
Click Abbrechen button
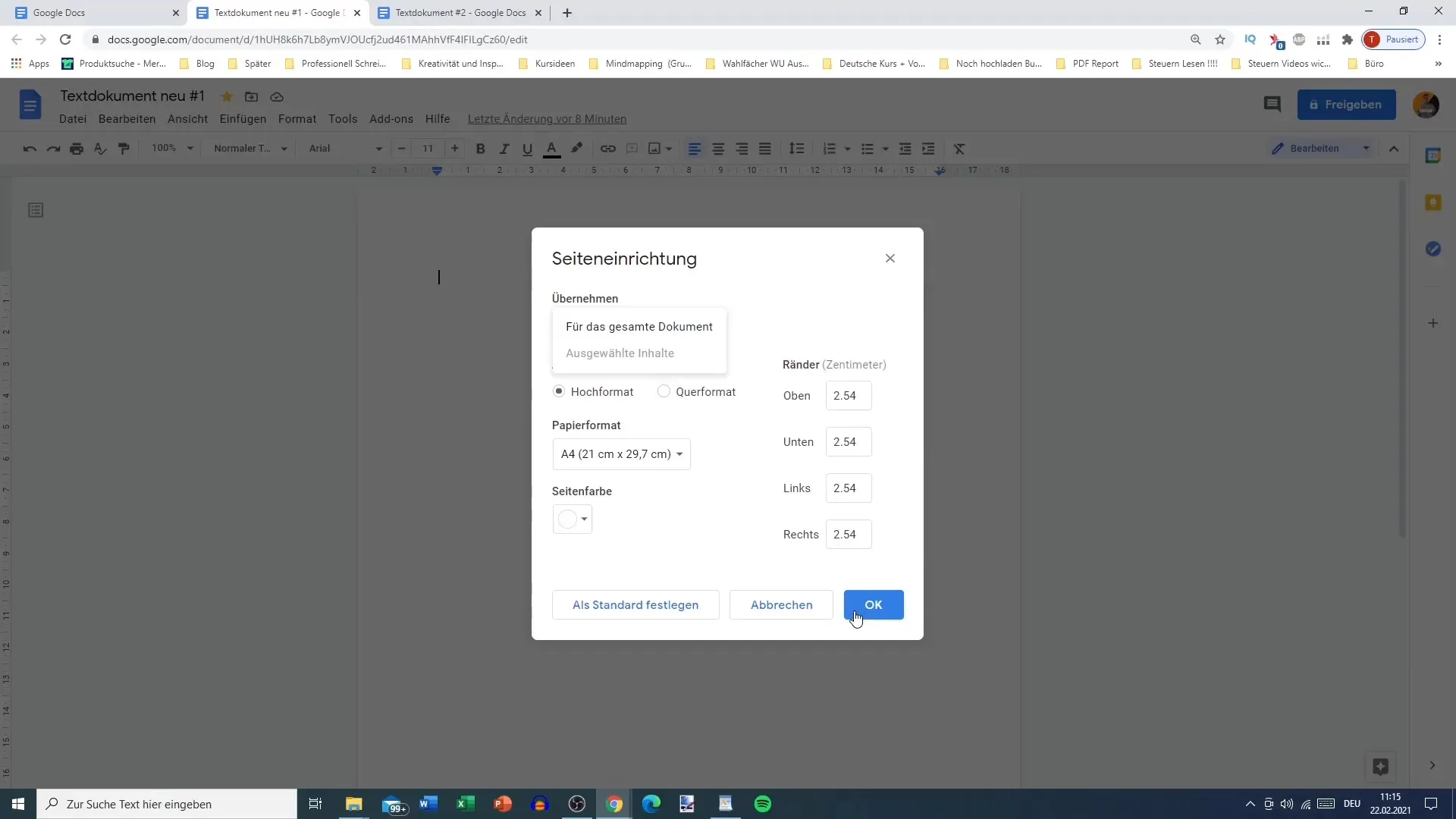tap(781, 604)
